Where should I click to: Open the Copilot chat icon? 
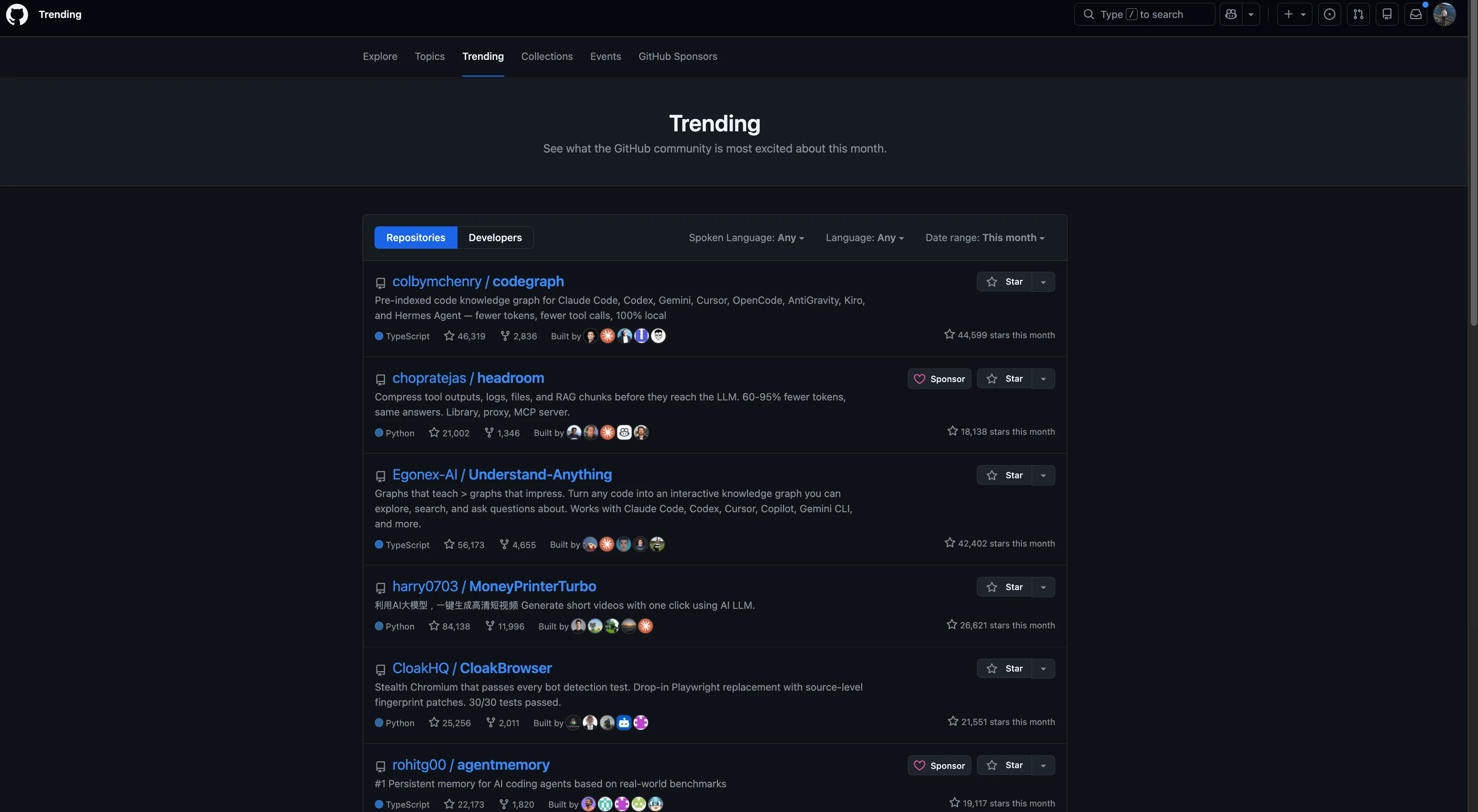[x=1231, y=14]
